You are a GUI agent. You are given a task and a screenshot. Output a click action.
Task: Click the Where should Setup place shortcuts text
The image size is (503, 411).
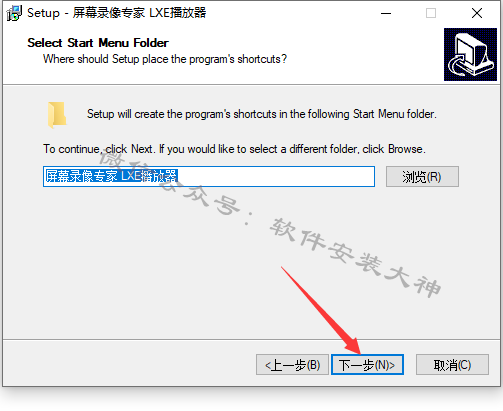165,59
